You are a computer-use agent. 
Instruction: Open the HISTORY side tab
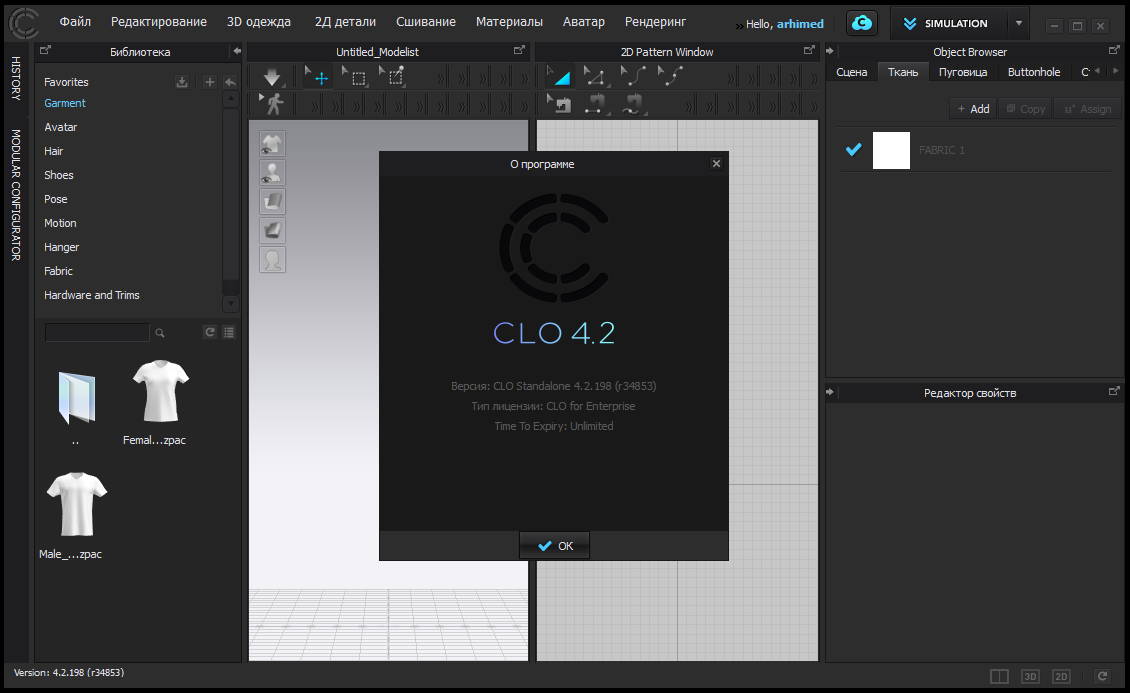click(x=16, y=78)
